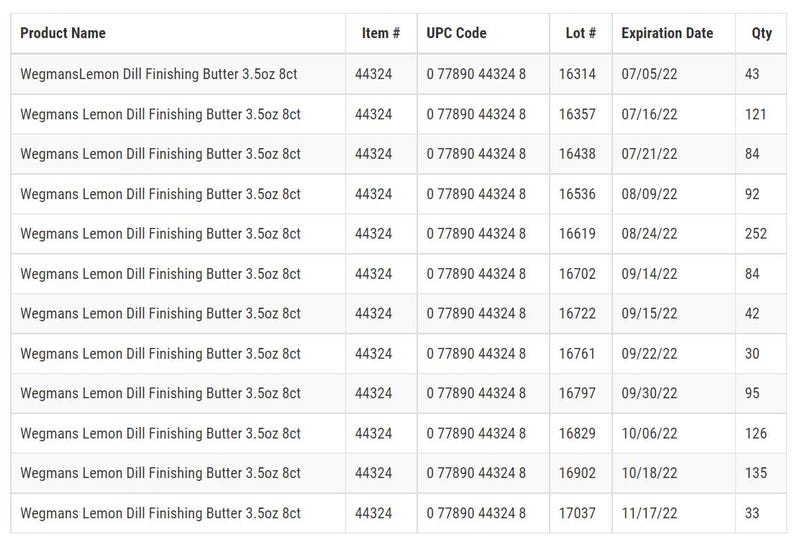Click the Item # column header
Screen dimensions: 800x542
[x=381, y=33]
